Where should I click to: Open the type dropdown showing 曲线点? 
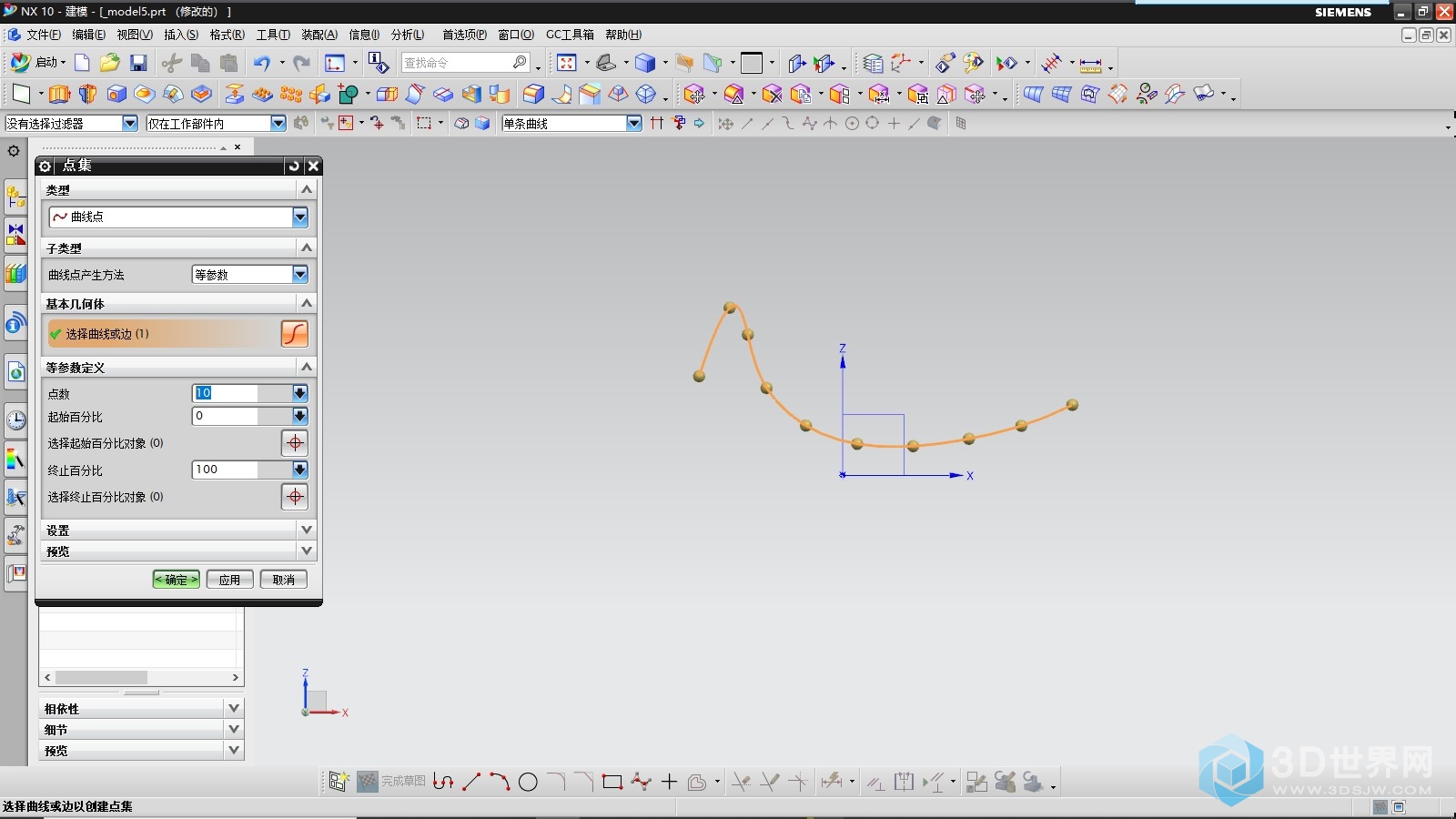coord(300,217)
